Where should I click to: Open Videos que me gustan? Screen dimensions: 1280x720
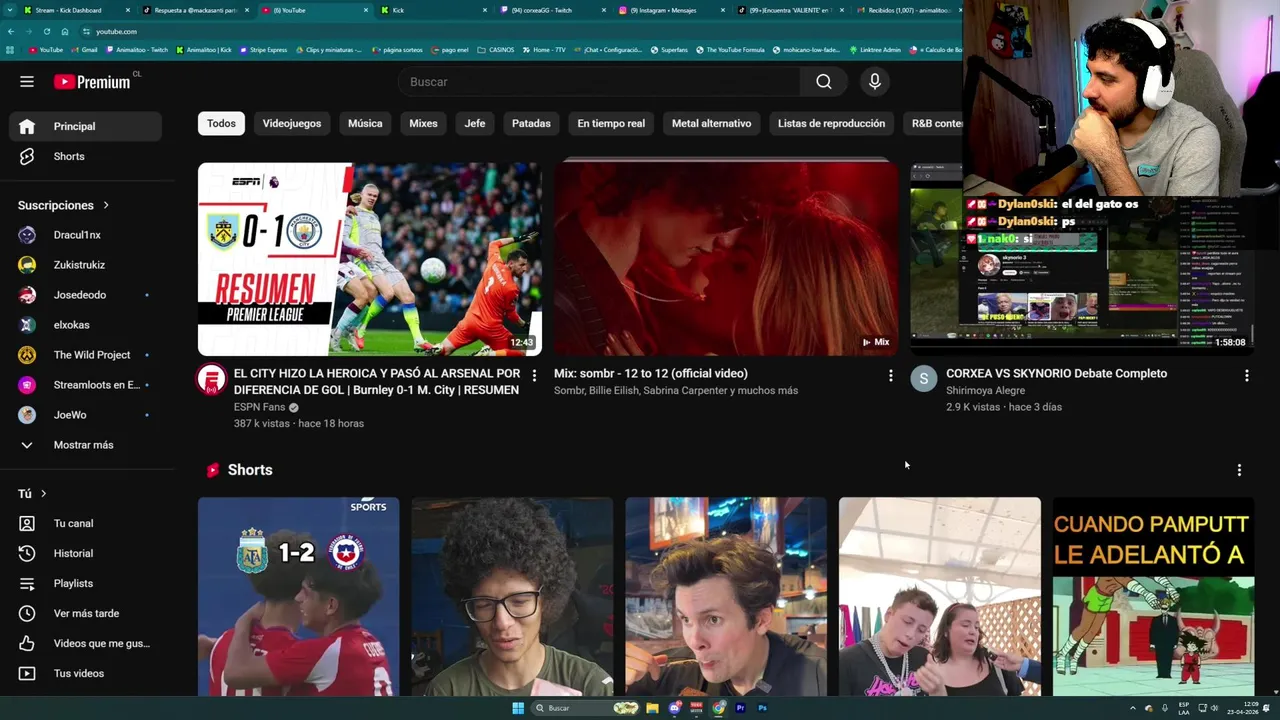click(x=85, y=643)
